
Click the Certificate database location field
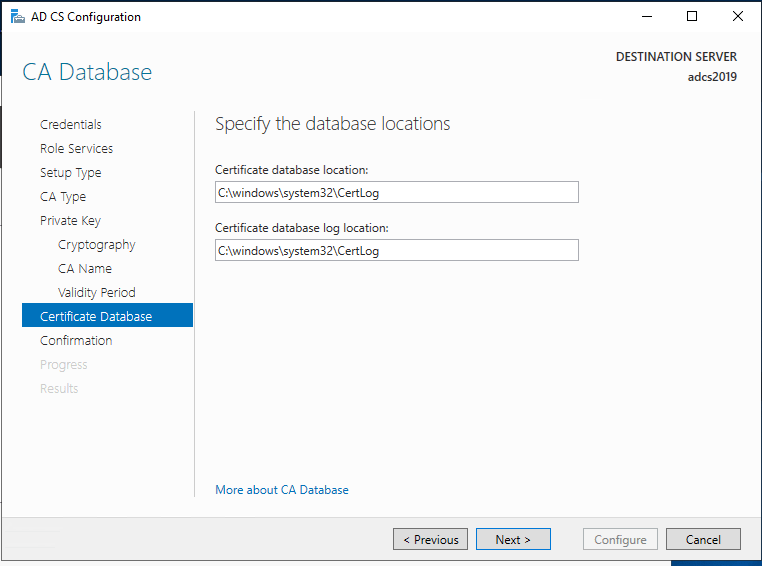point(396,192)
